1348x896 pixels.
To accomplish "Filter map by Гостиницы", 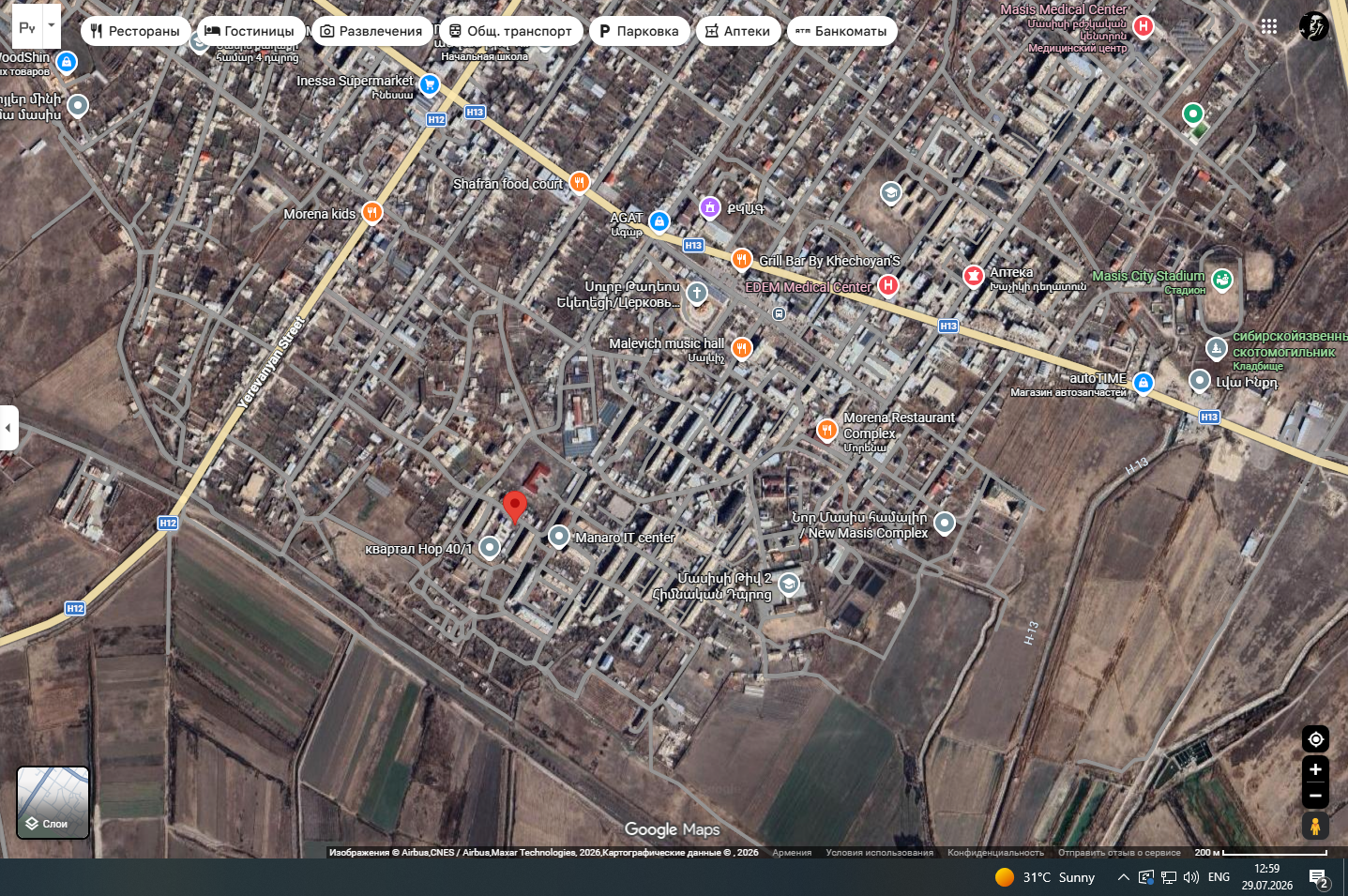I will (x=250, y=31).
